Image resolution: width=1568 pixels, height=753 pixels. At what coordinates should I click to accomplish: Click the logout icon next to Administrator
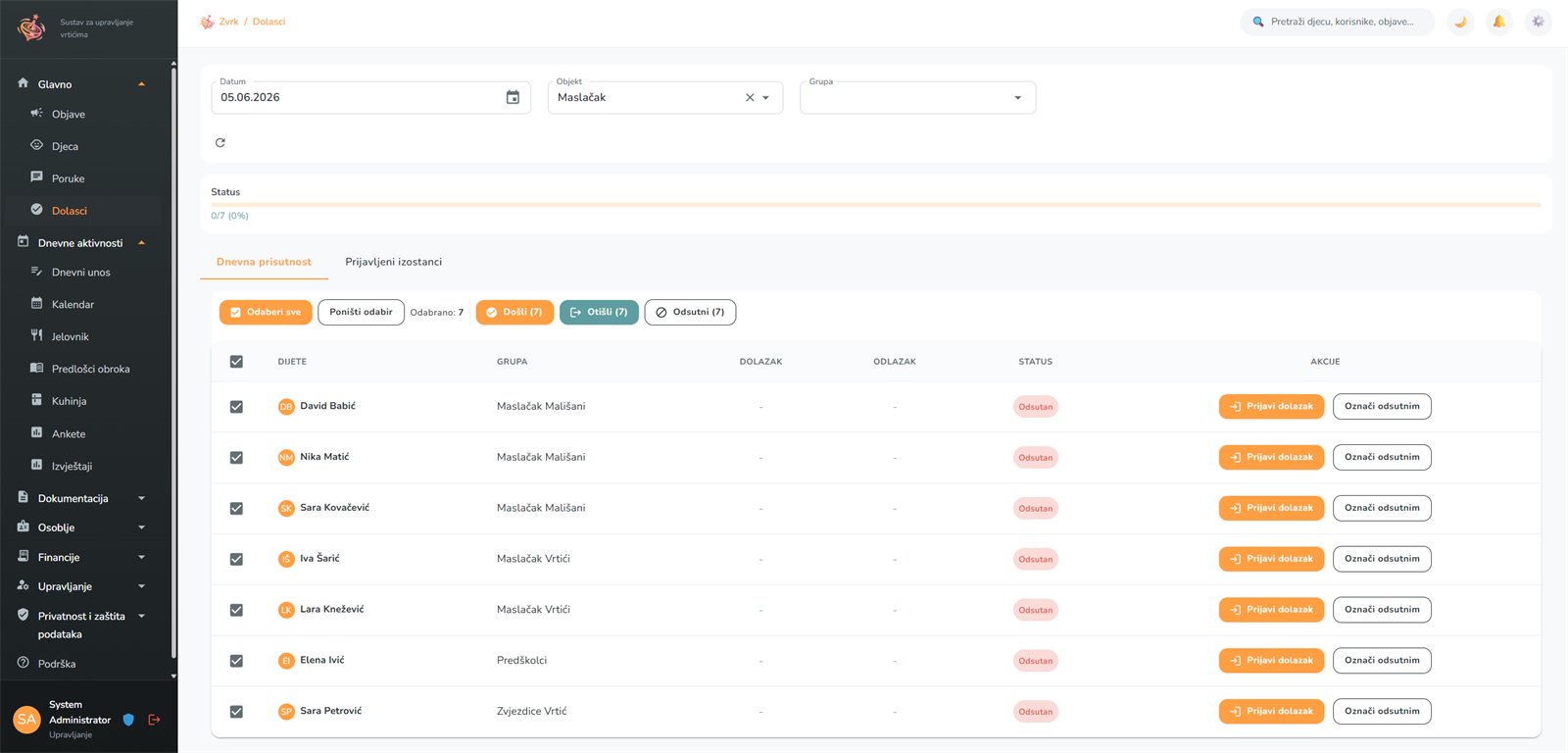(x=154, y=720)
